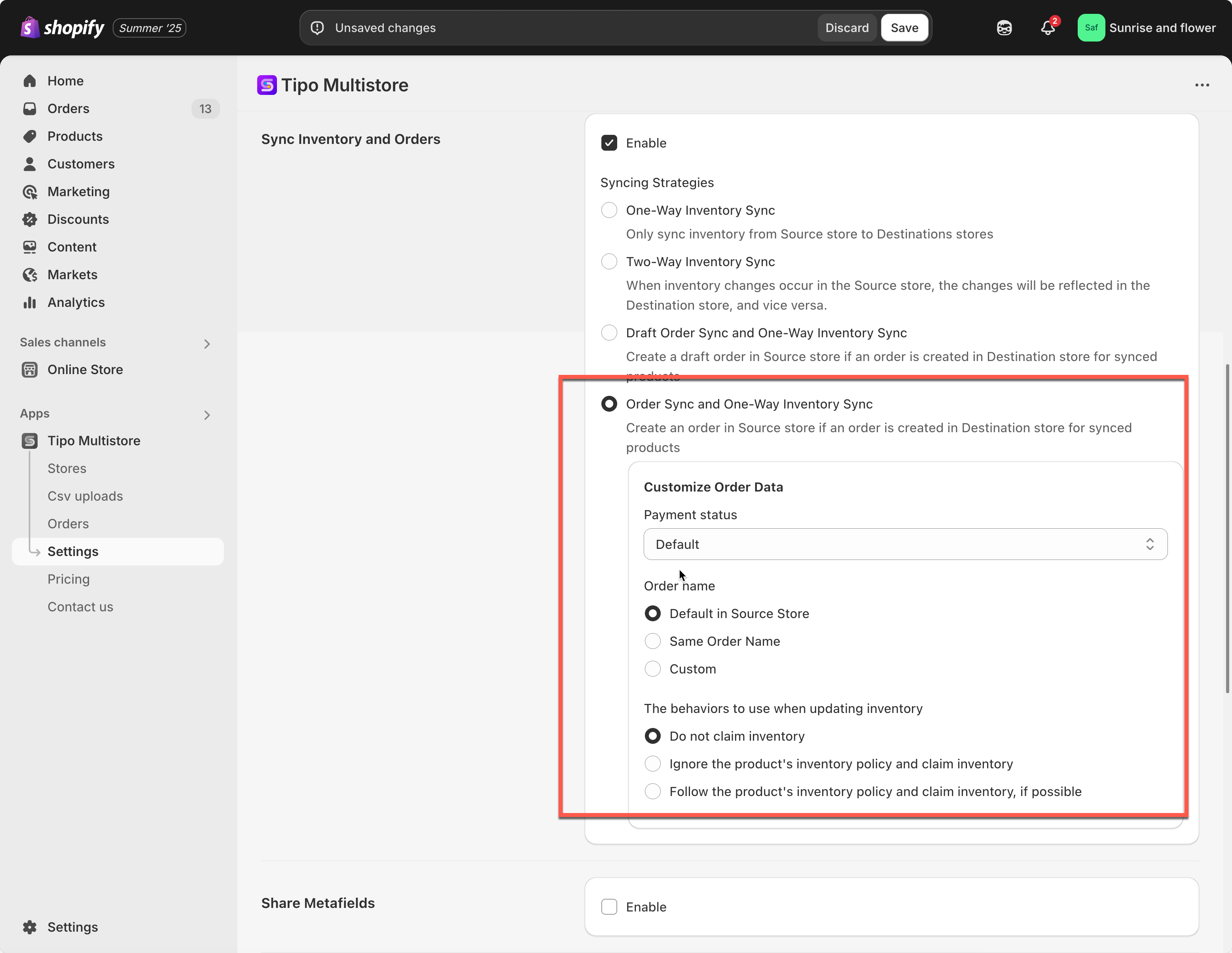Click the Shopify logo icon
1232x953 pixels.
click(x=29, y=27)
